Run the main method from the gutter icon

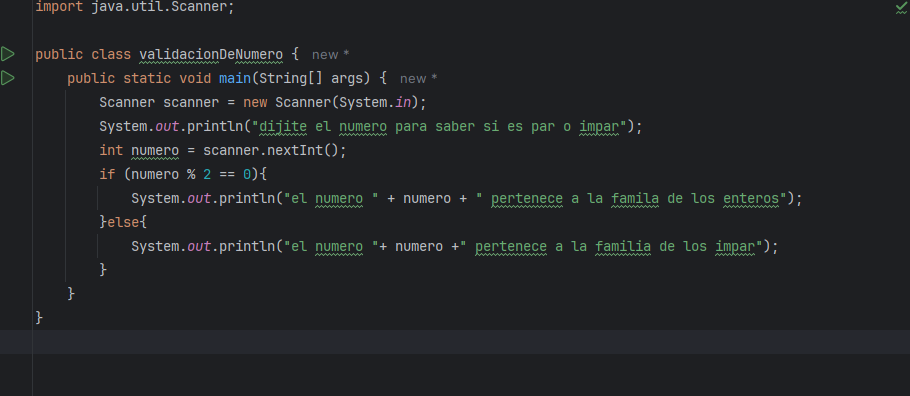8,78
